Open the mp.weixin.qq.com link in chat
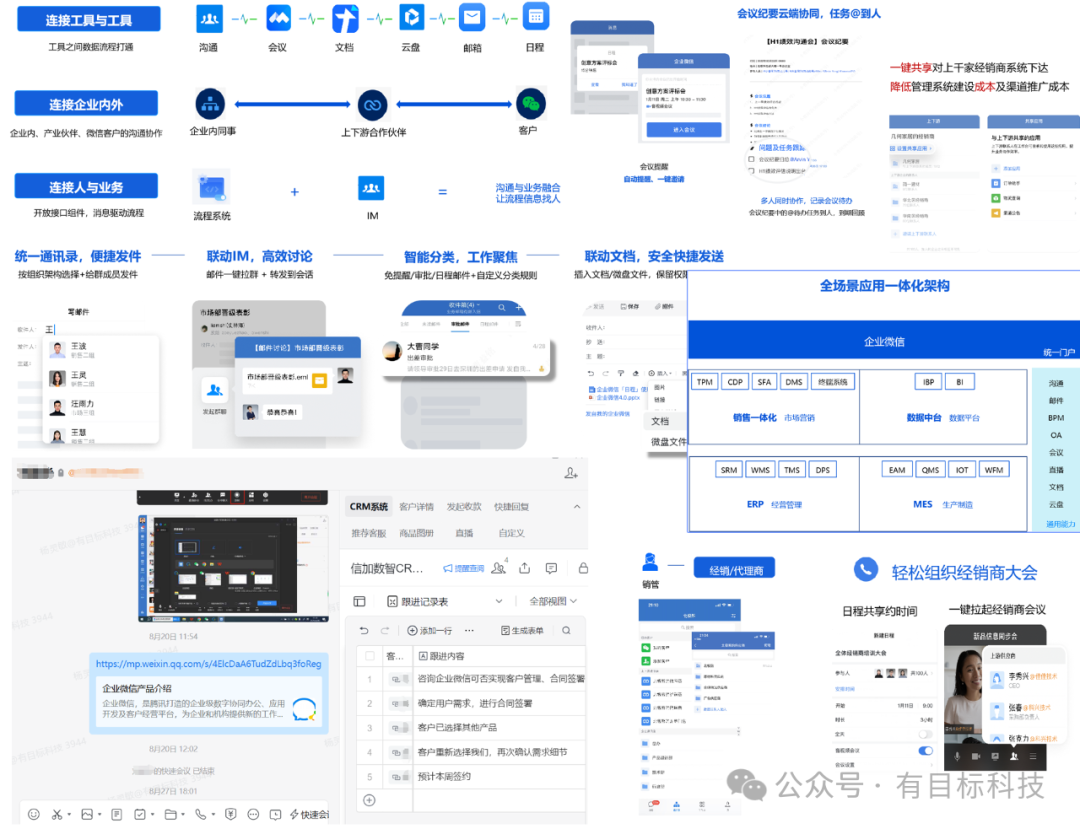The image size is (1080, 829). point(209,664)
